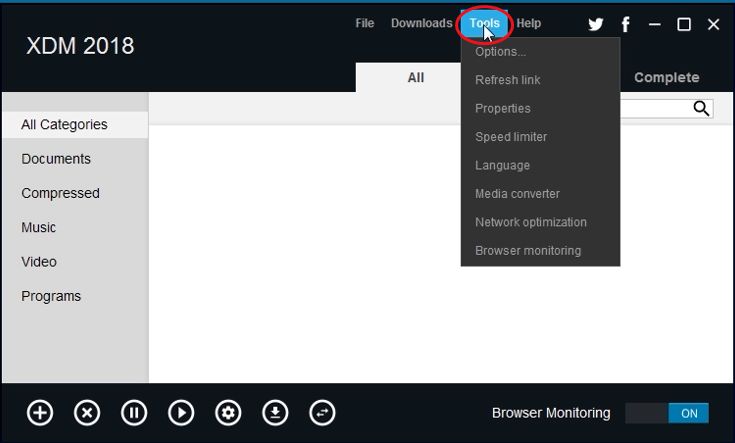Toggle the Browser Monitoring ON switch
The height and width of the screenshot is (443, 735).
tap(667, 413)
